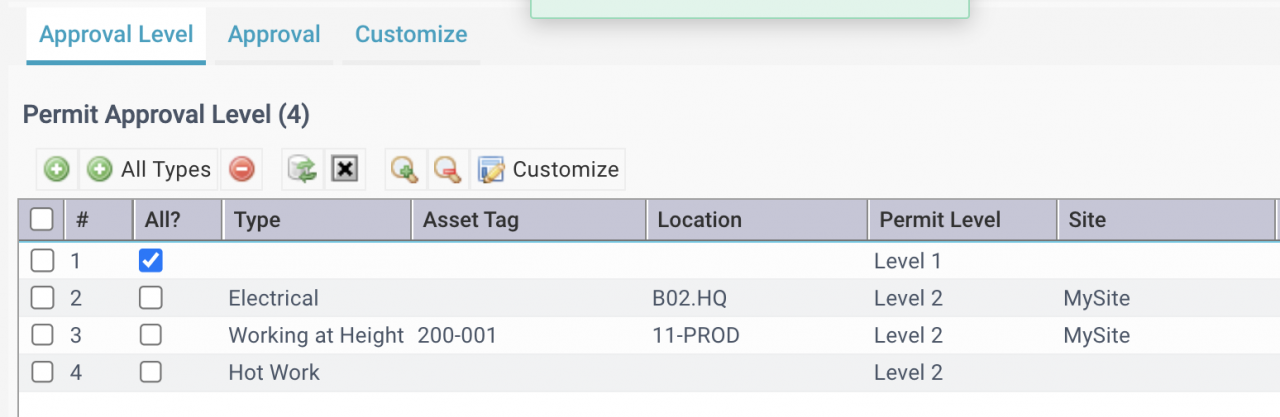Click the red delete row icon
Viewport: 1280px width, 417px height.
click(x=241, y=170)
